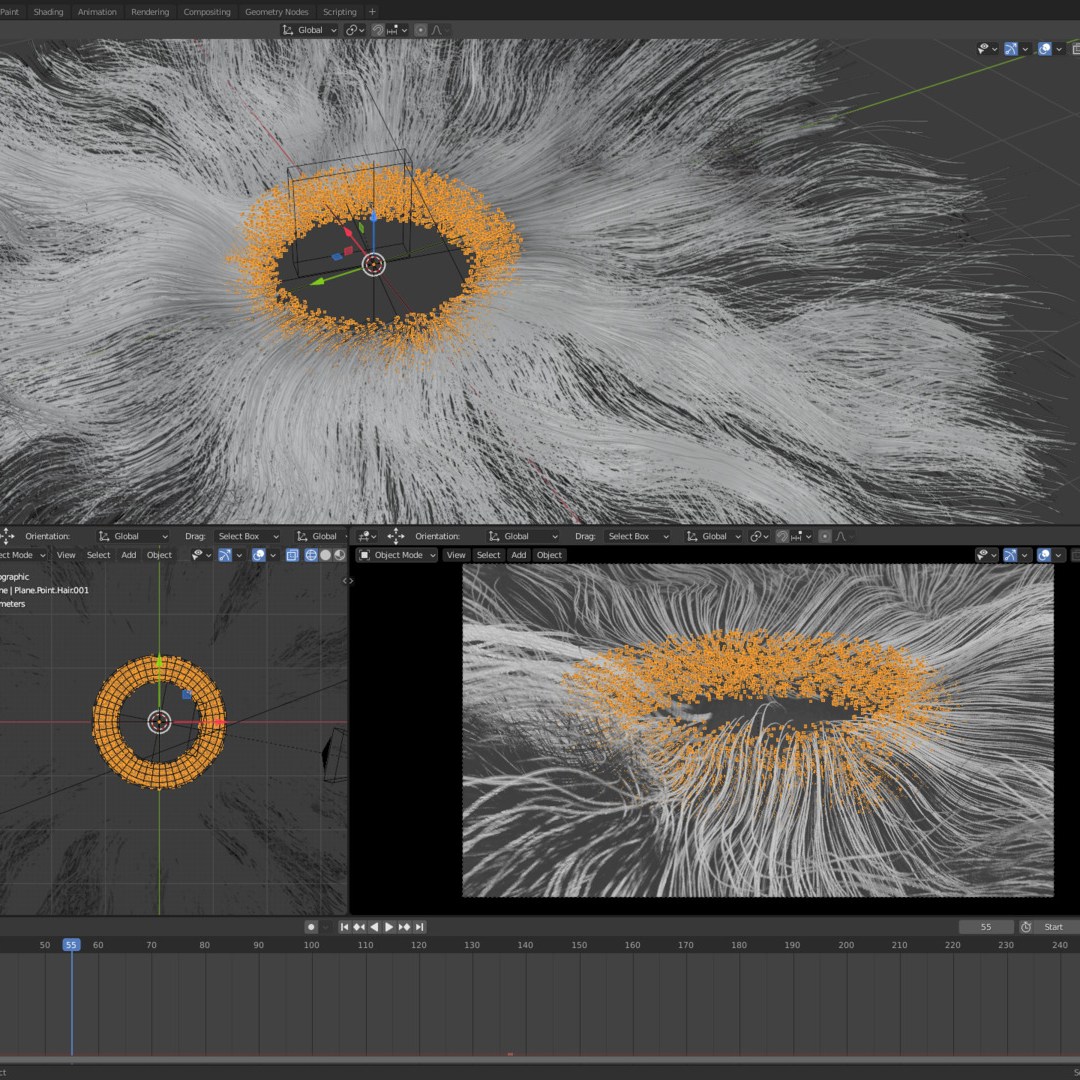Toggle overlays in the bottom-right viewport
This screenshot has height=1080, width=1080.
tap(1044, 555)
